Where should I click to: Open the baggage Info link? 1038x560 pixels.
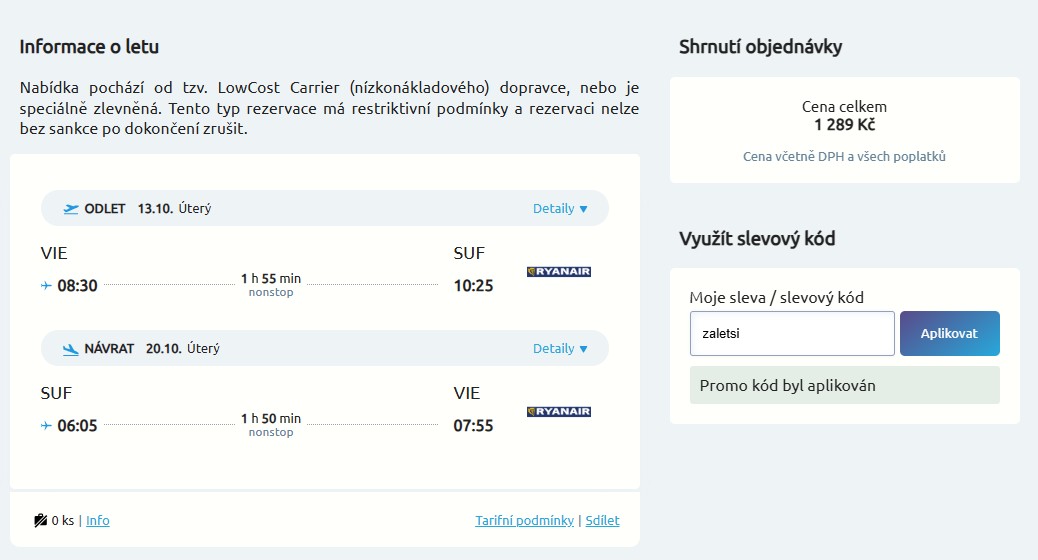pos(98,520)
